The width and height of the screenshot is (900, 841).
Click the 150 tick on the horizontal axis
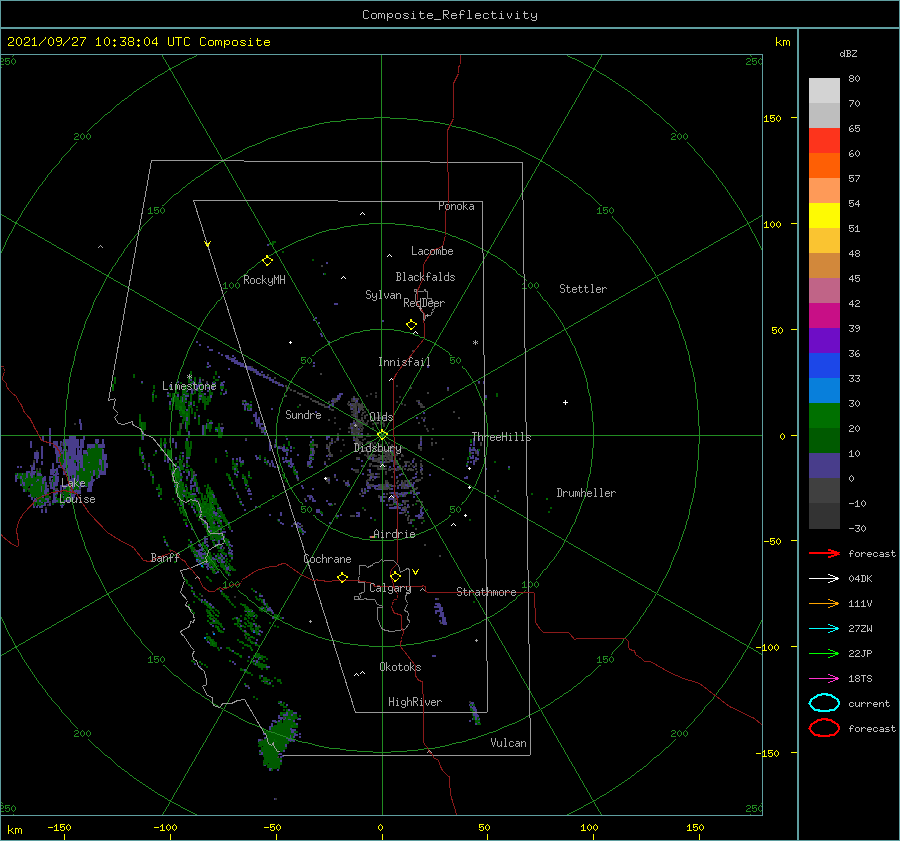point(695,828)
